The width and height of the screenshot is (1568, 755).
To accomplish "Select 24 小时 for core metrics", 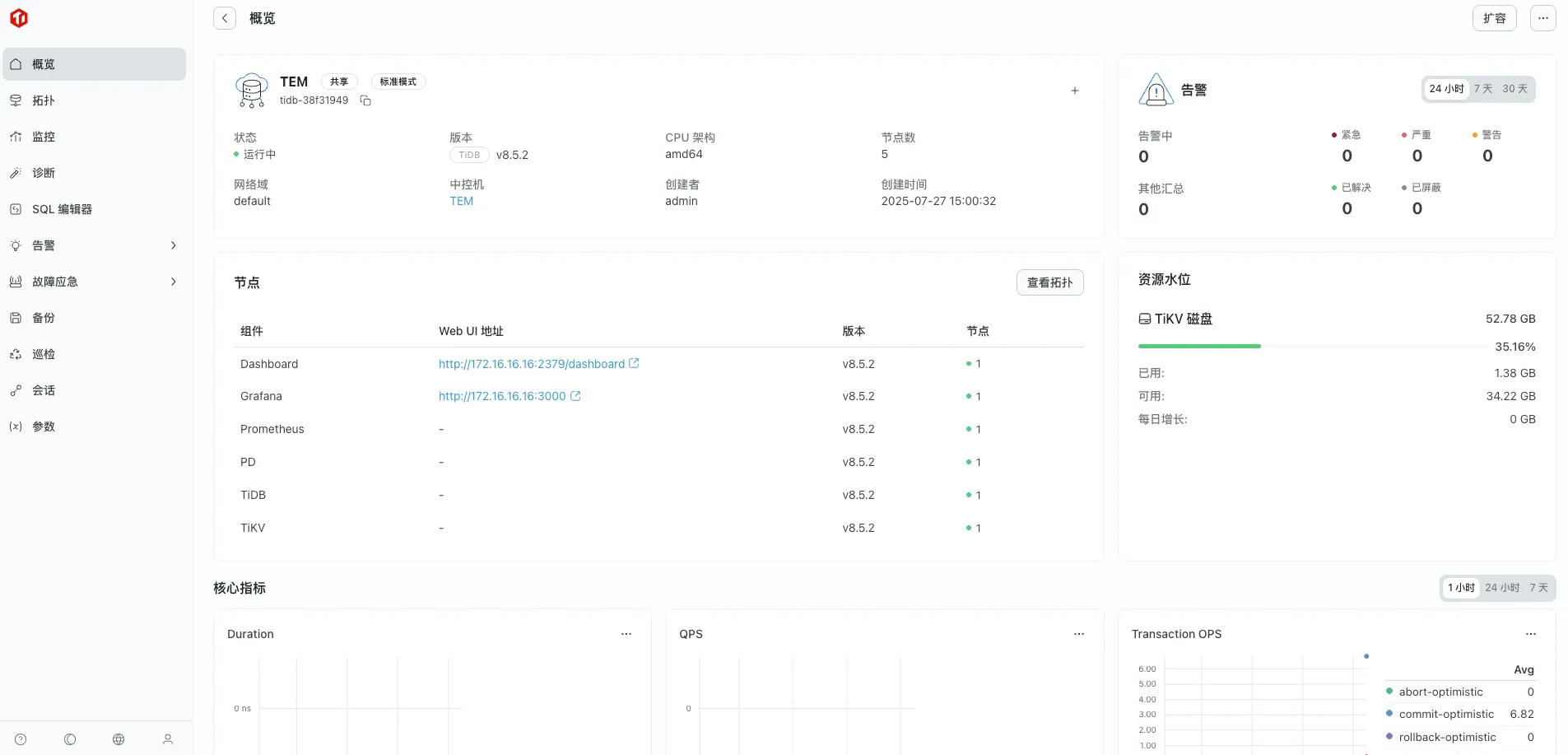I will [x=1501, y=587].
